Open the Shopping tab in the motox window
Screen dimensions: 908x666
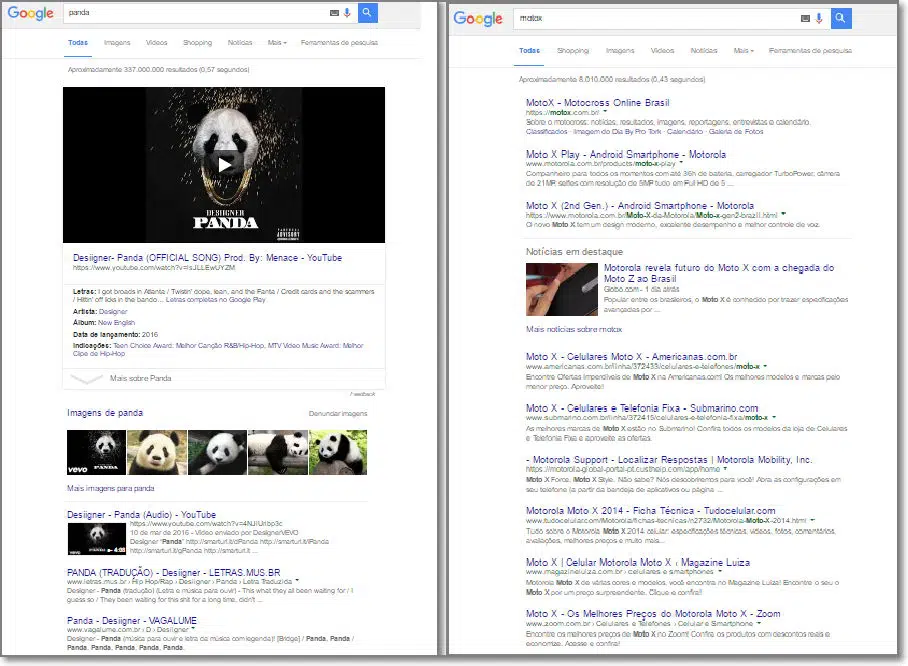point(573,50)
